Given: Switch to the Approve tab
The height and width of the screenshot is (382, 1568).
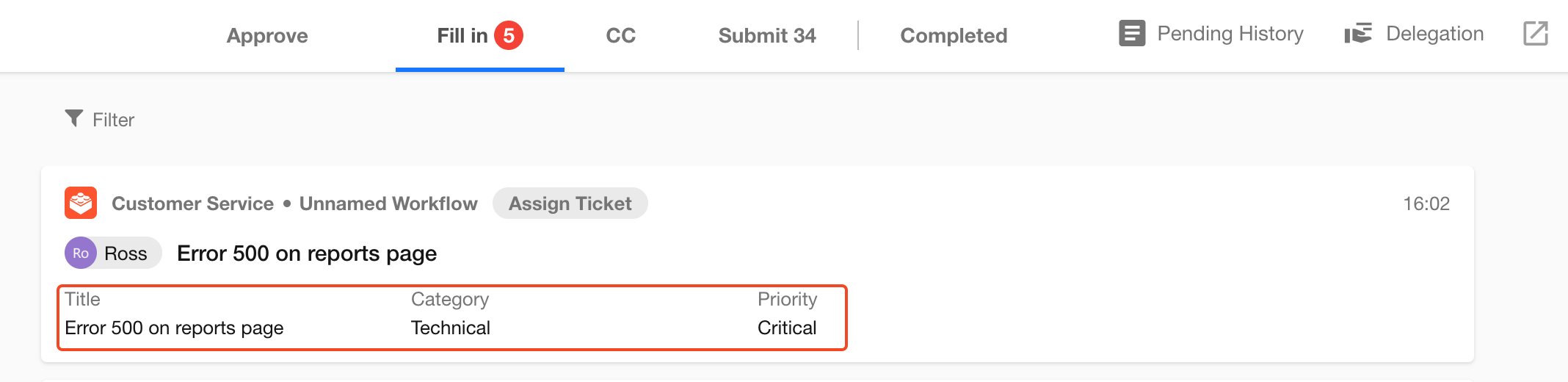Looking at the screenshot, I should [x=267, y=35].
